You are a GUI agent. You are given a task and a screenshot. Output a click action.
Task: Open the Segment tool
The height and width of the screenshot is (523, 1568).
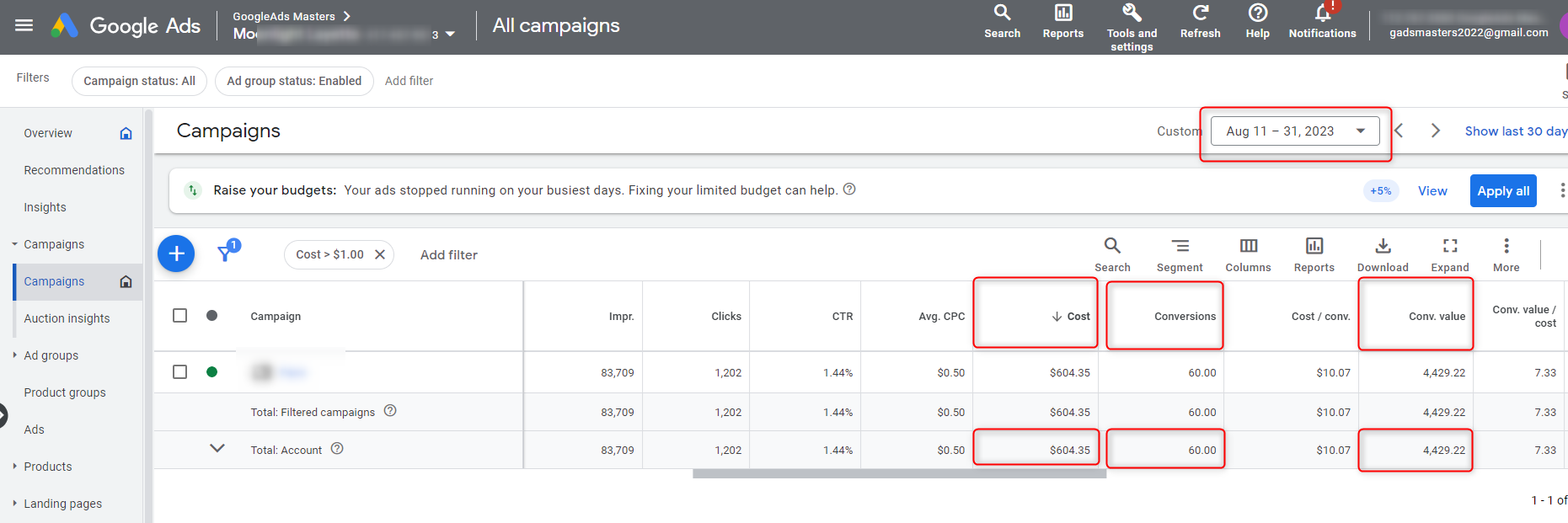pos(1180,254)
